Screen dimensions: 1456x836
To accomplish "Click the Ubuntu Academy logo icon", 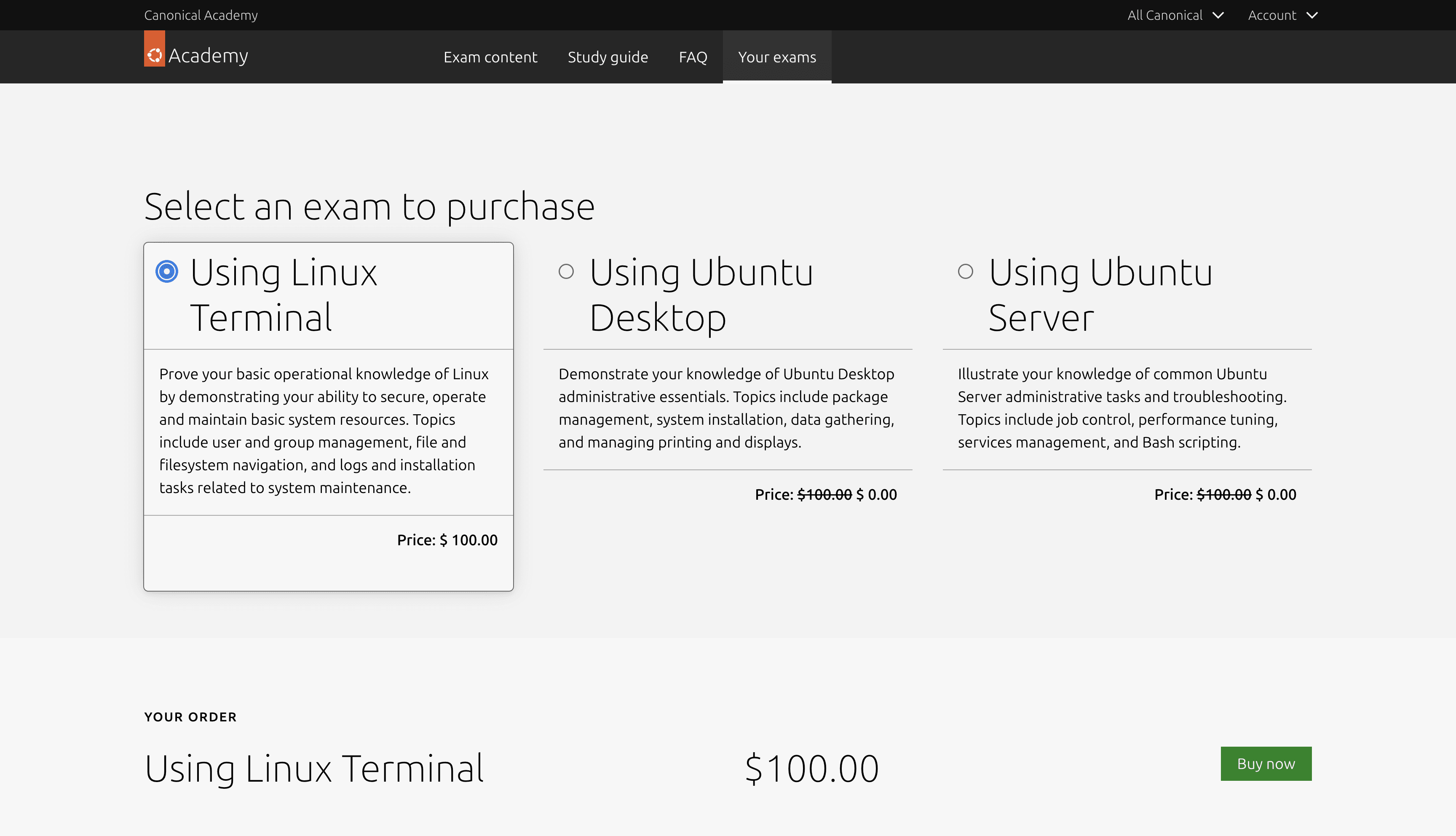I will (154, 49).
